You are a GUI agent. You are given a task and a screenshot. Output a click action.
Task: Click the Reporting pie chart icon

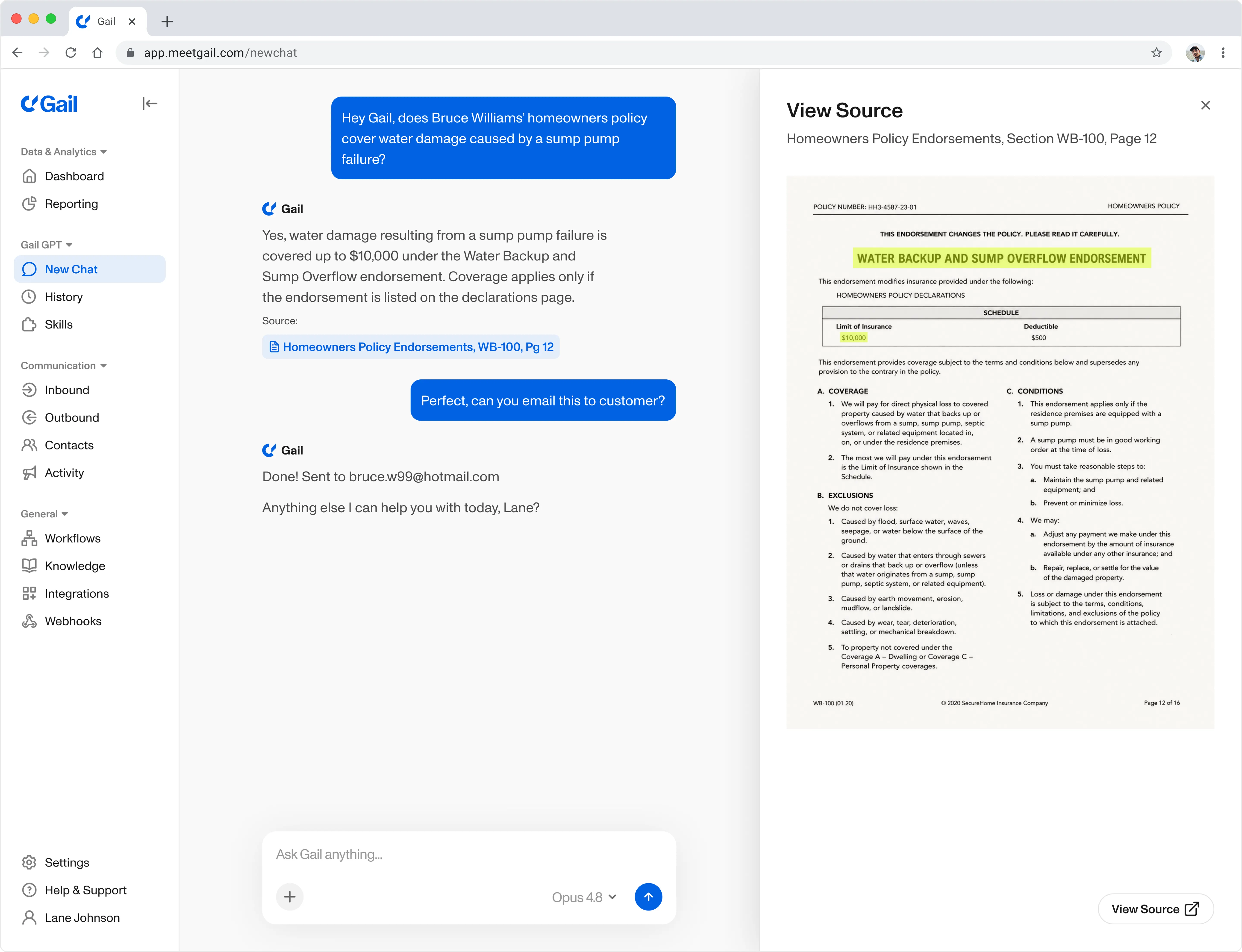tap(29, 204)
